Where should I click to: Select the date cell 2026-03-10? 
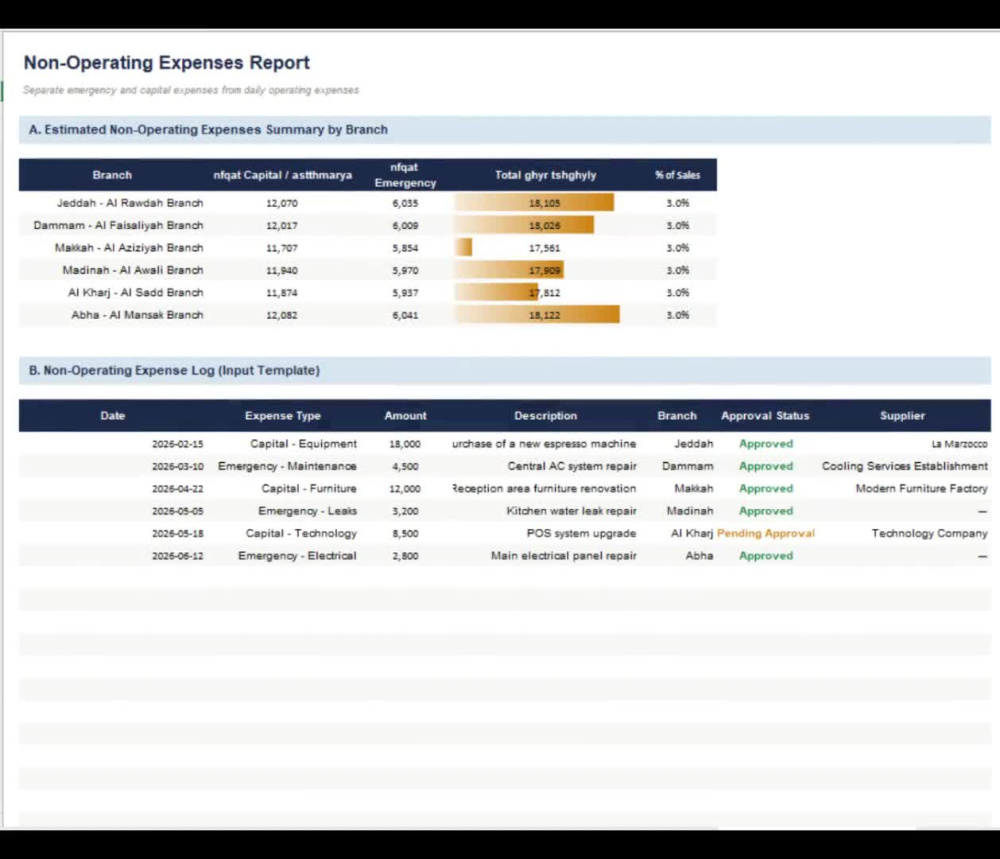(177, 467)
